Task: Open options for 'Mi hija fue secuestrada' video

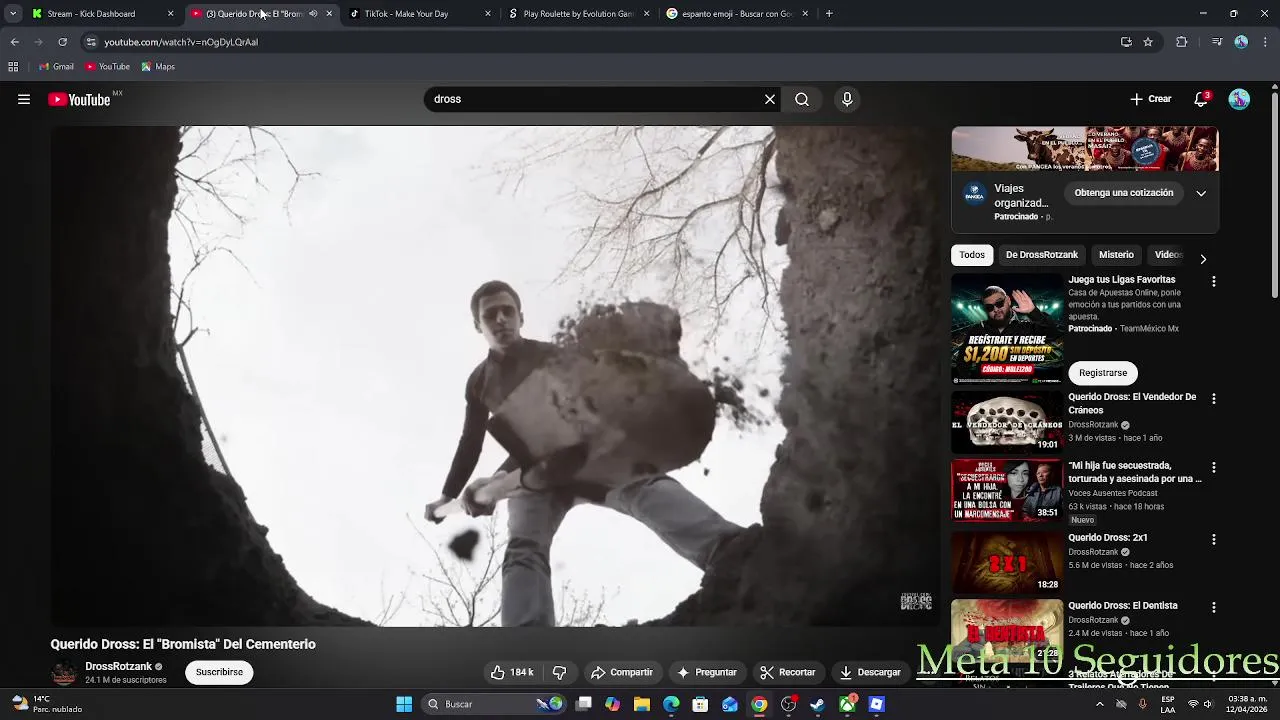Action: (x=1214, y=468)
